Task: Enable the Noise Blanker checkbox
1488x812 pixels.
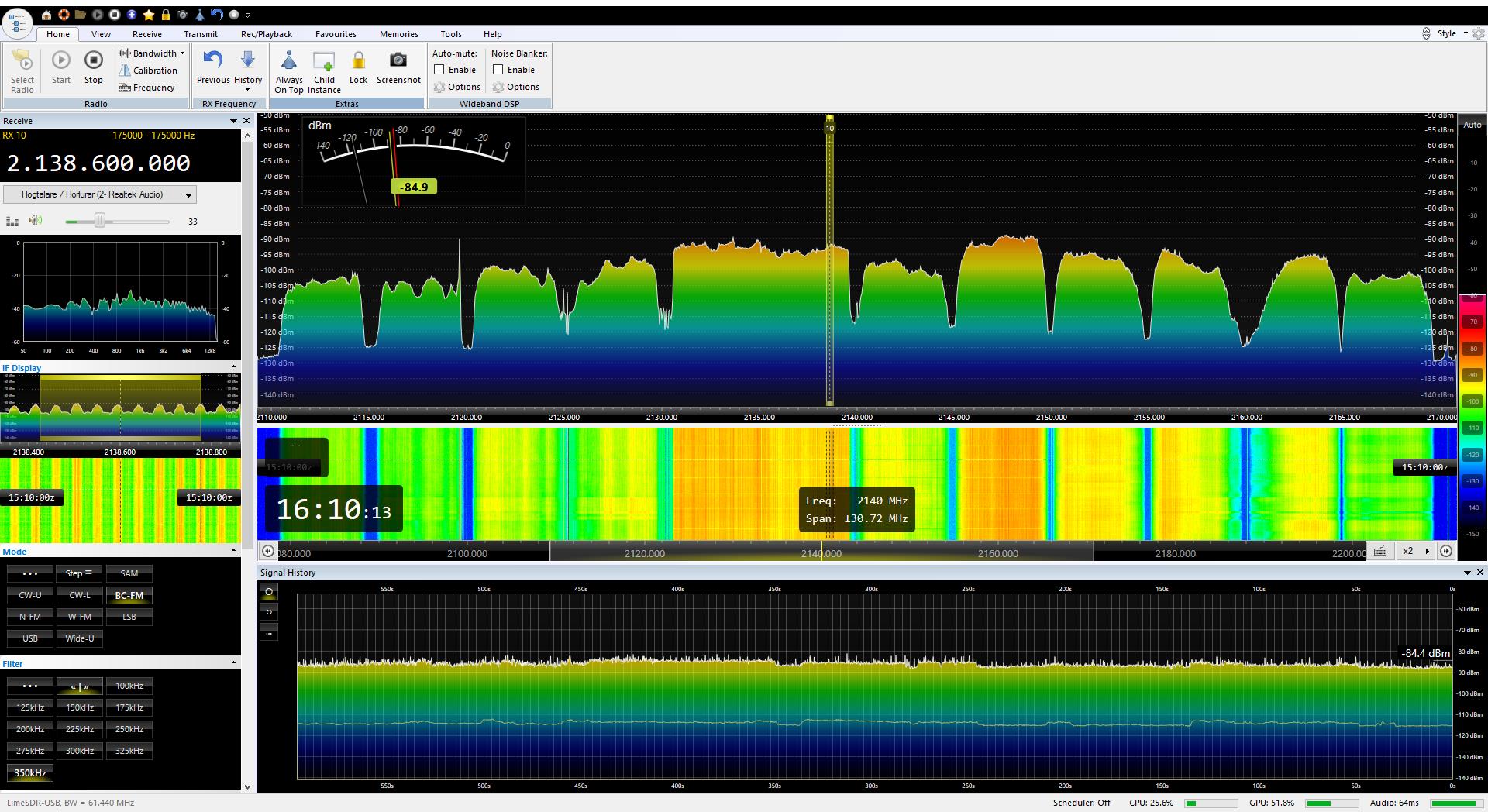Action: pyautogui.click(x=498, y=70)
